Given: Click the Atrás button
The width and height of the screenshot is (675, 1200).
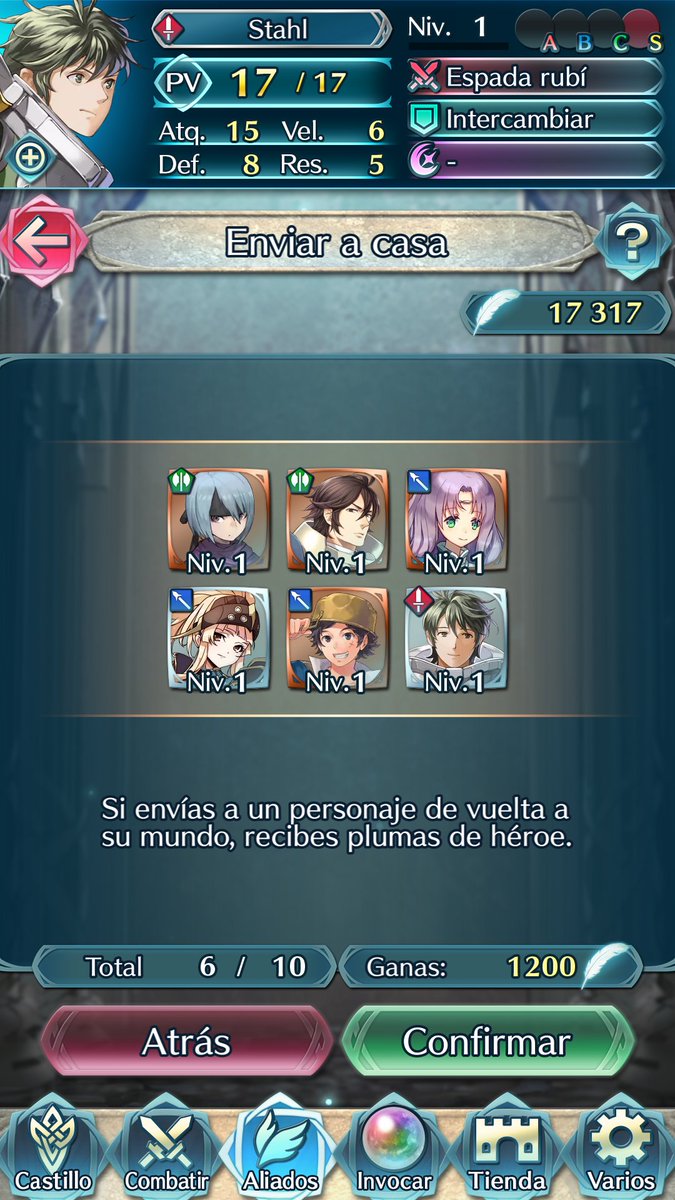Looking at the screenshot, I should (x=186, y=1042).
